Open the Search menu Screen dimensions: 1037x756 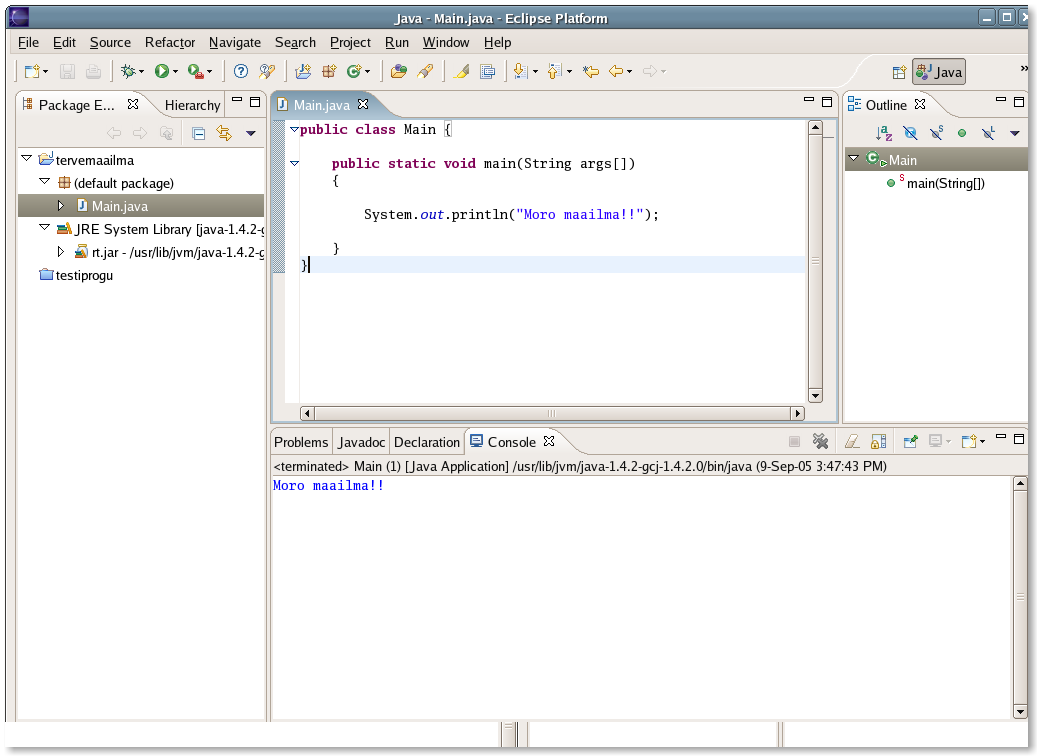tap(295, 42)
